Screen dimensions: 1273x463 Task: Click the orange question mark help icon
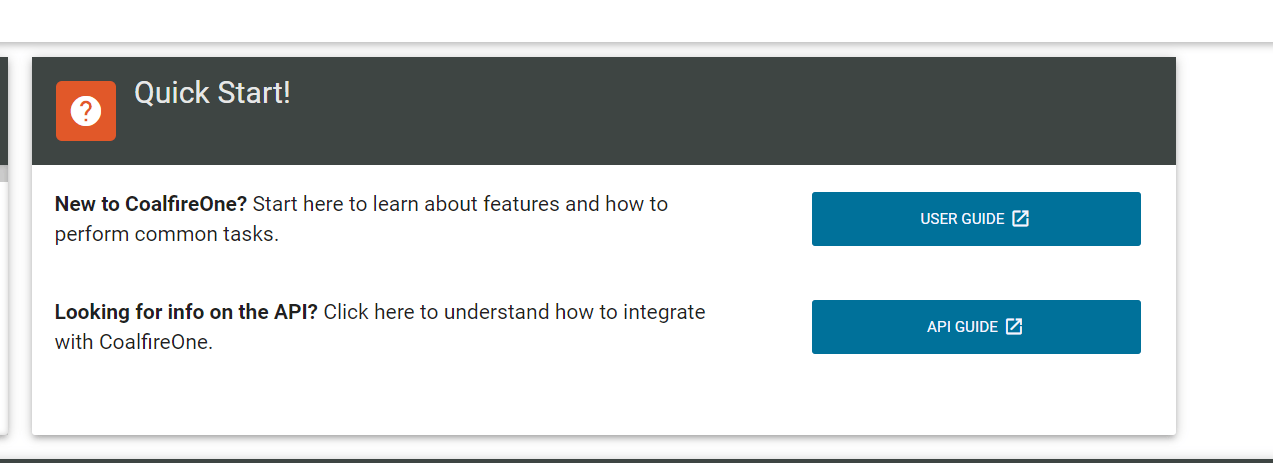pos(86,111)
